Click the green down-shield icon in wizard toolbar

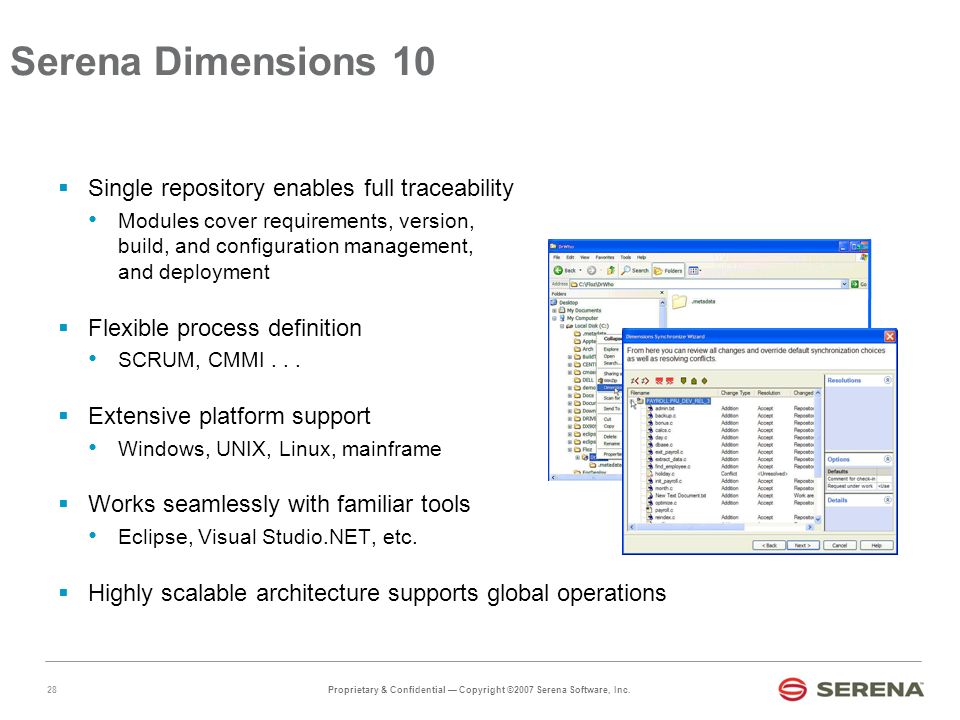(684, 381)
